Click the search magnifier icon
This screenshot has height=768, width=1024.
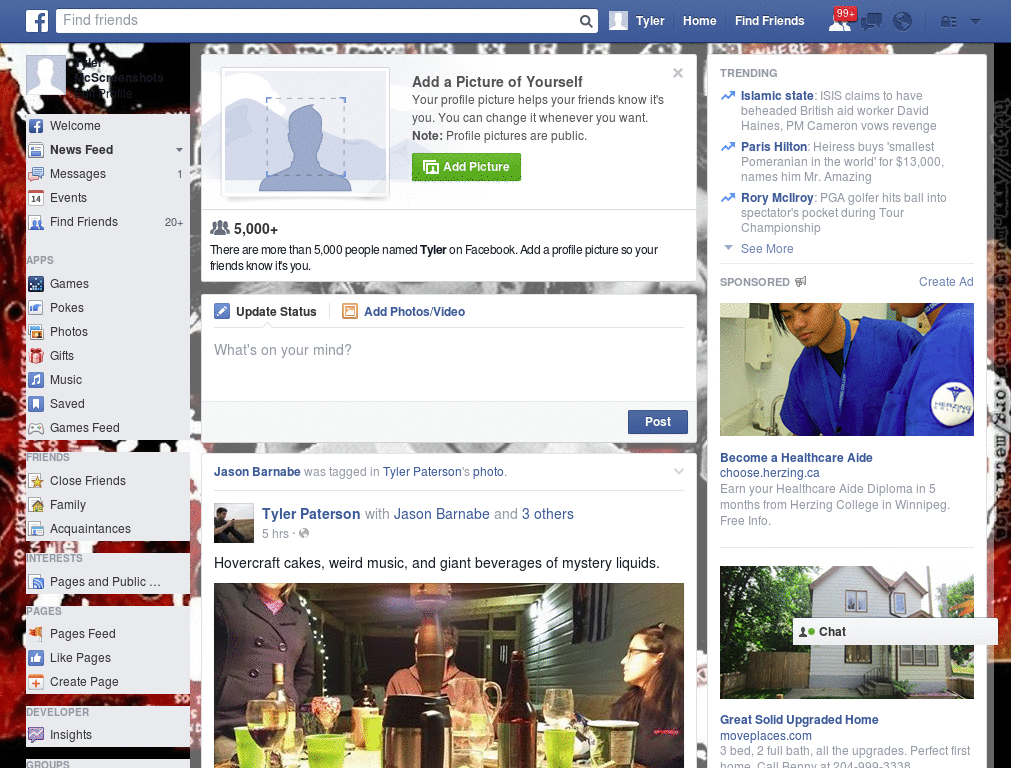coord(586,21)
